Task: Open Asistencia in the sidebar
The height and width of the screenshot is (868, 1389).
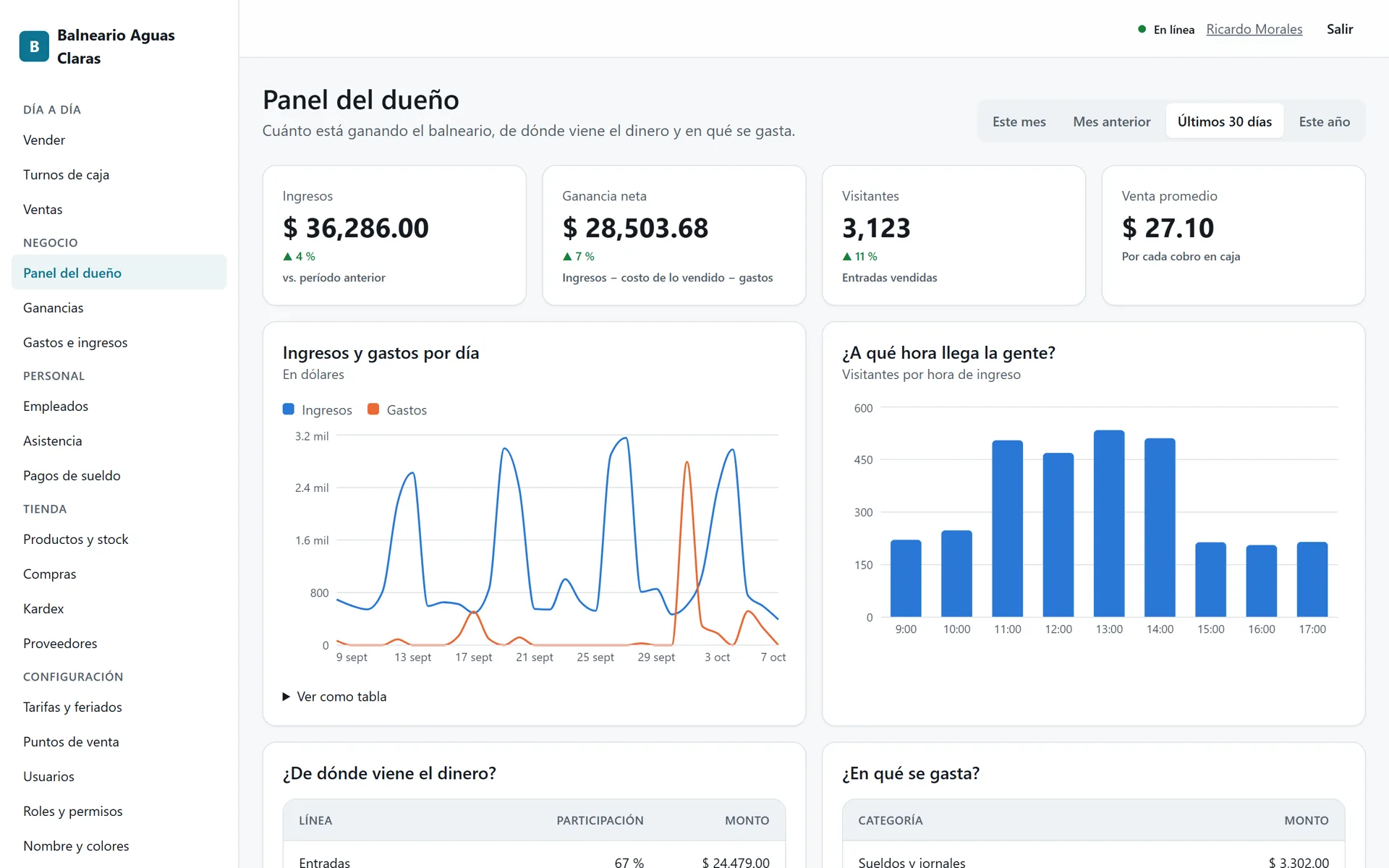Action: coord(119,441)
